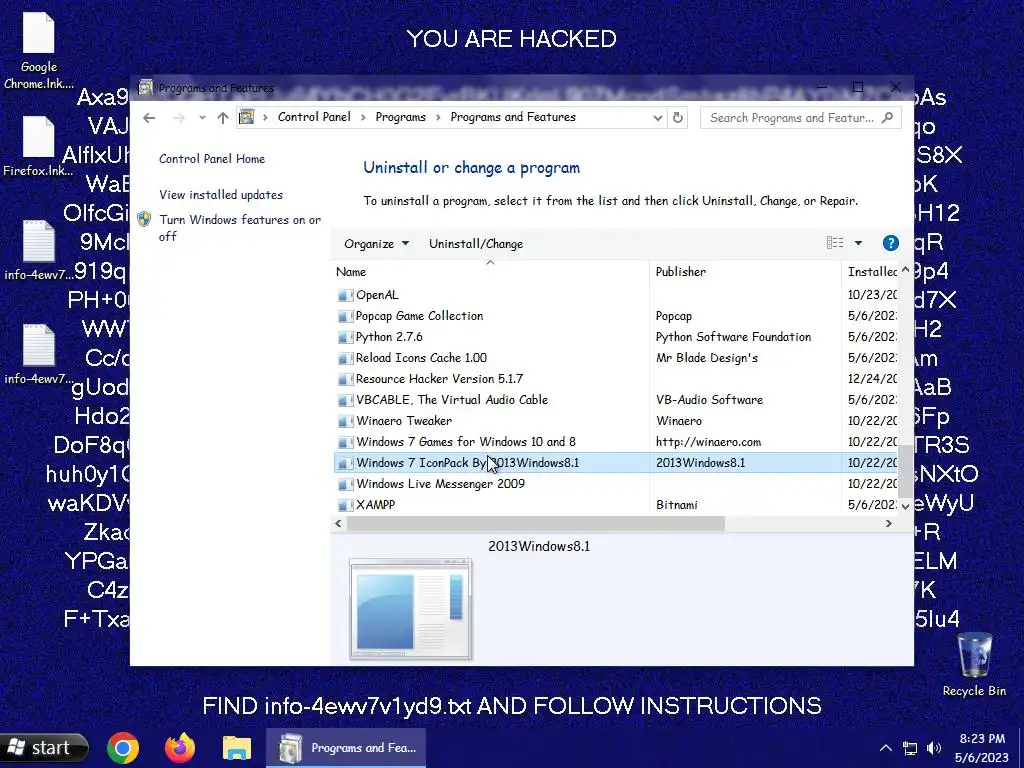Viewport: 1024px width, 768px height.
Task: Open File Explorer from the taskbar
Action: (x=236, y=748)
